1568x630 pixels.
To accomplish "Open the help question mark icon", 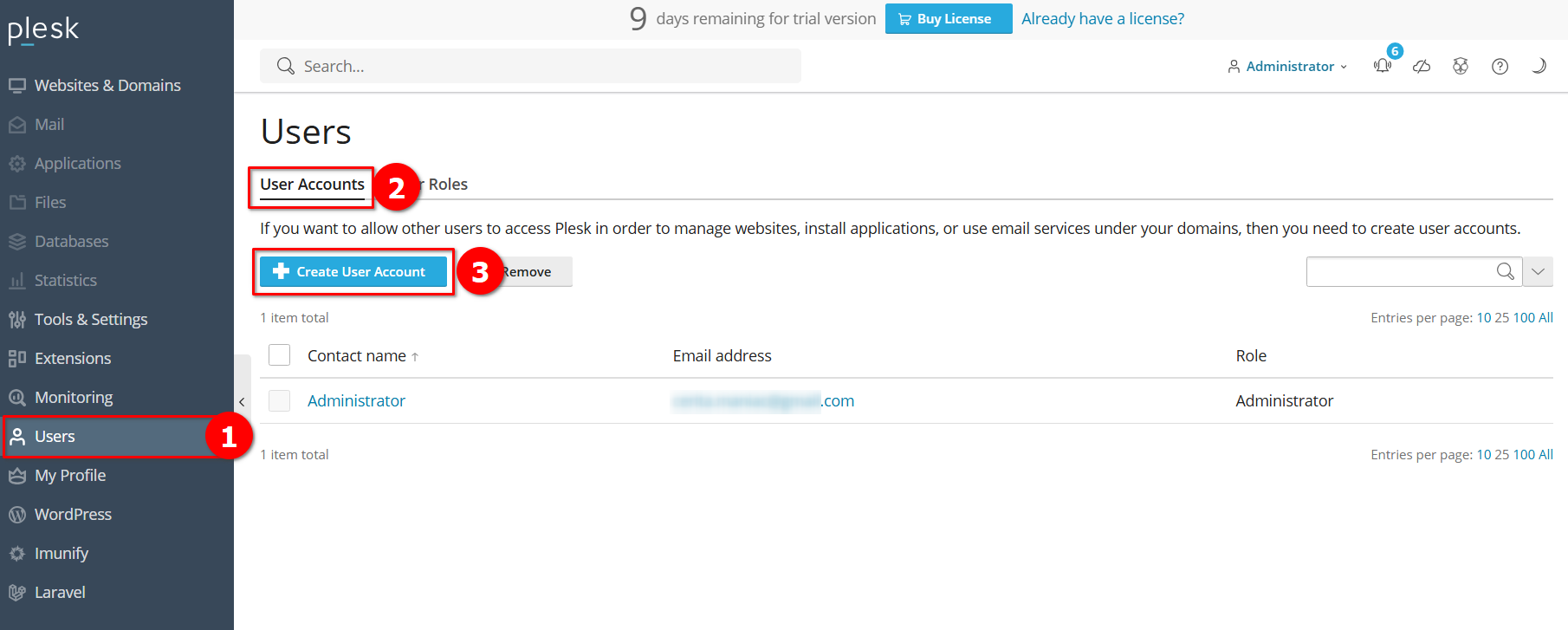I will (x=1500, y=66).
